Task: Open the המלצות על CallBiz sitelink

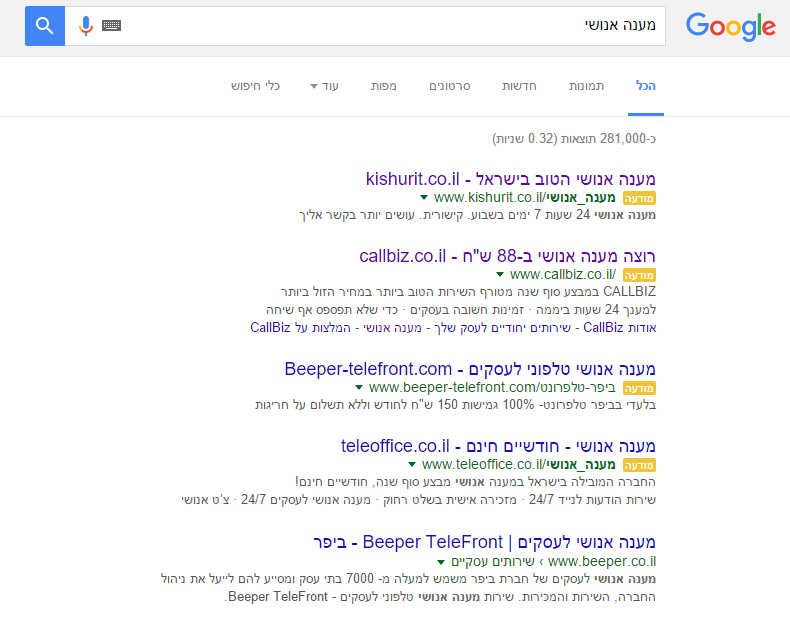Action: click(300, 327)
